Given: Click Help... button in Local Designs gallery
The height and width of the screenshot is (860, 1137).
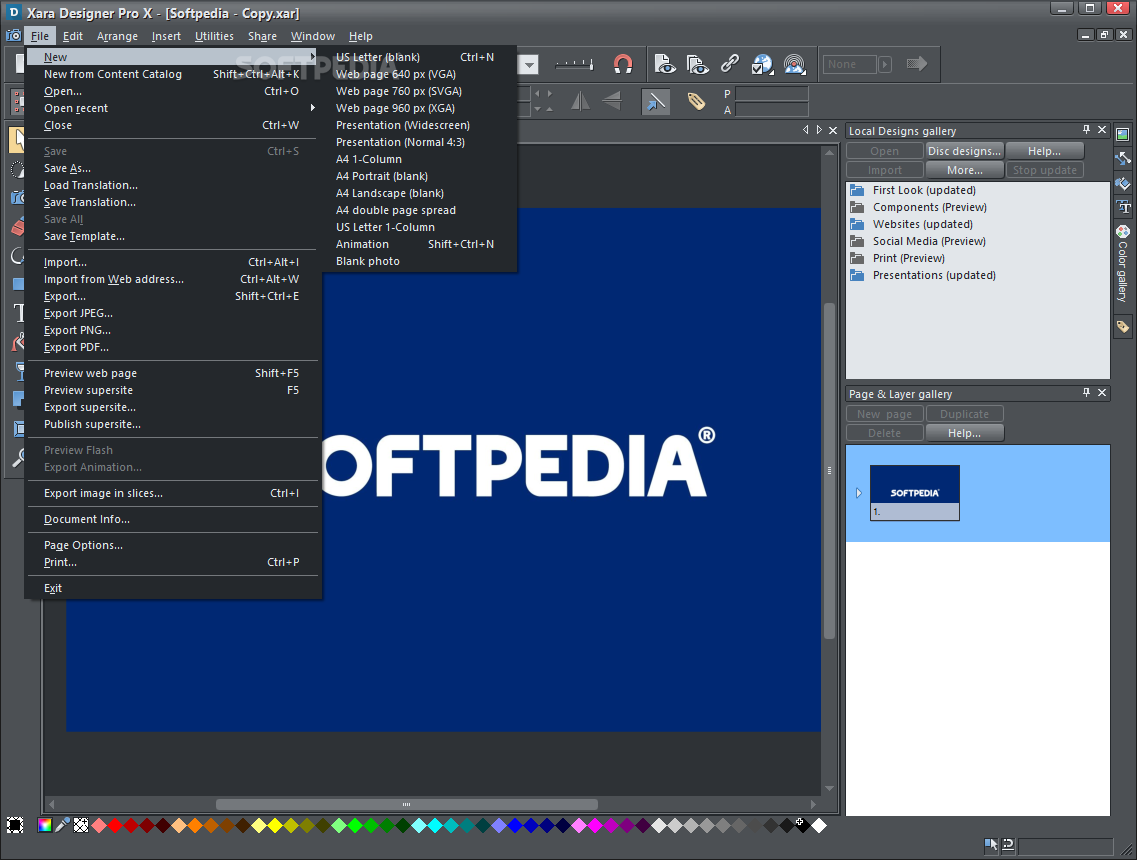Looking at the screenshot, I should point(1044,151).
